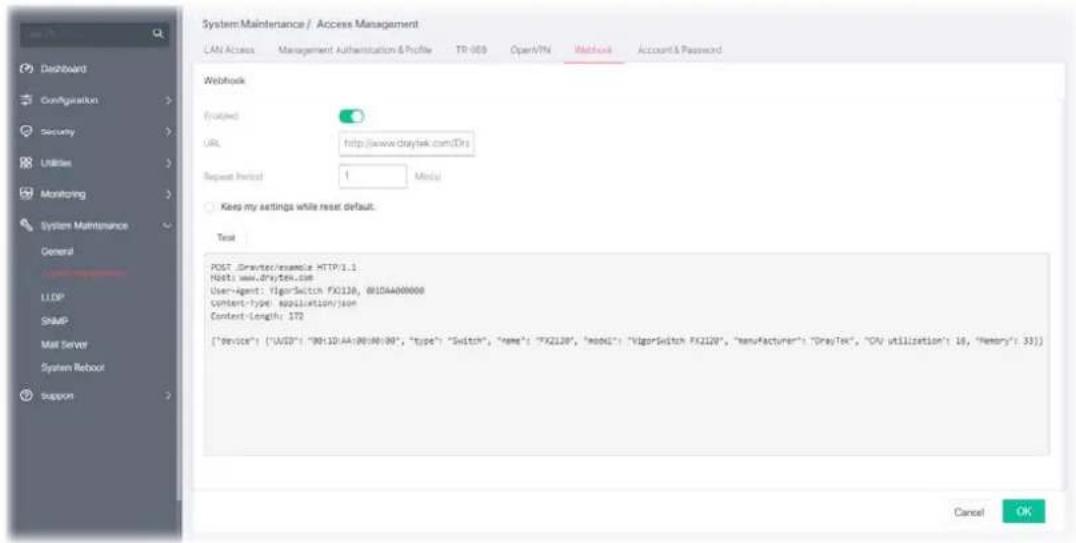The height and width of the screenshot is (543, 1076).
Task: Open the SNMP submenu item
Action: coord(54,321)
